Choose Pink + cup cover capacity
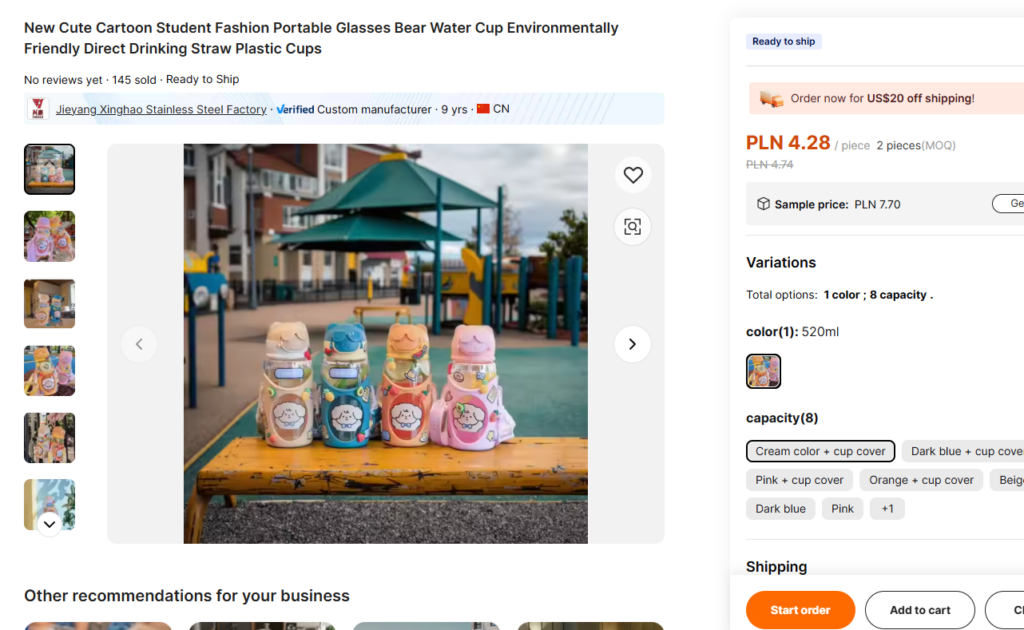This screenshot has width=1024, height=630. point(799,480)
